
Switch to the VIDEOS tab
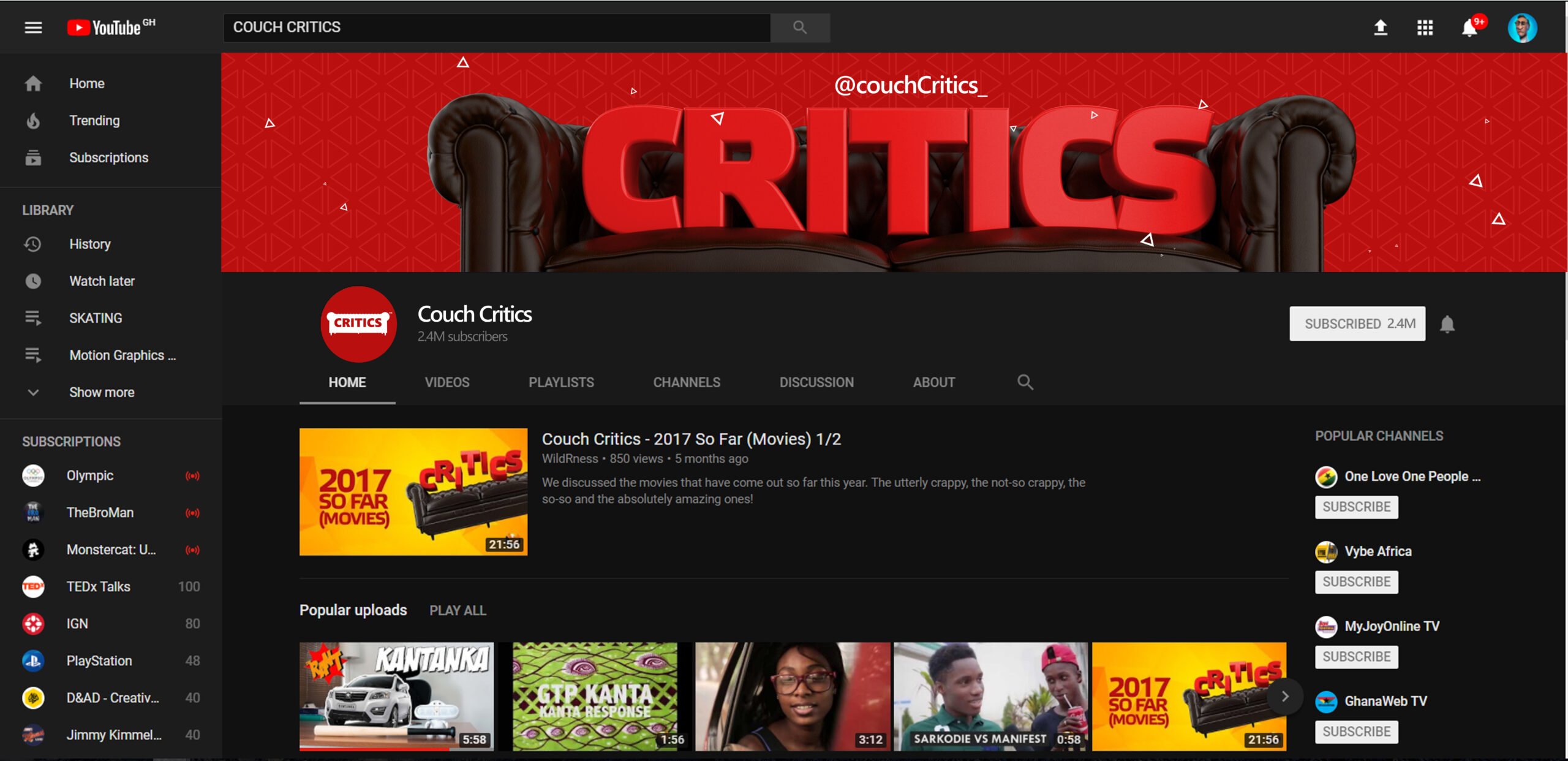click(x=447, y=382)
